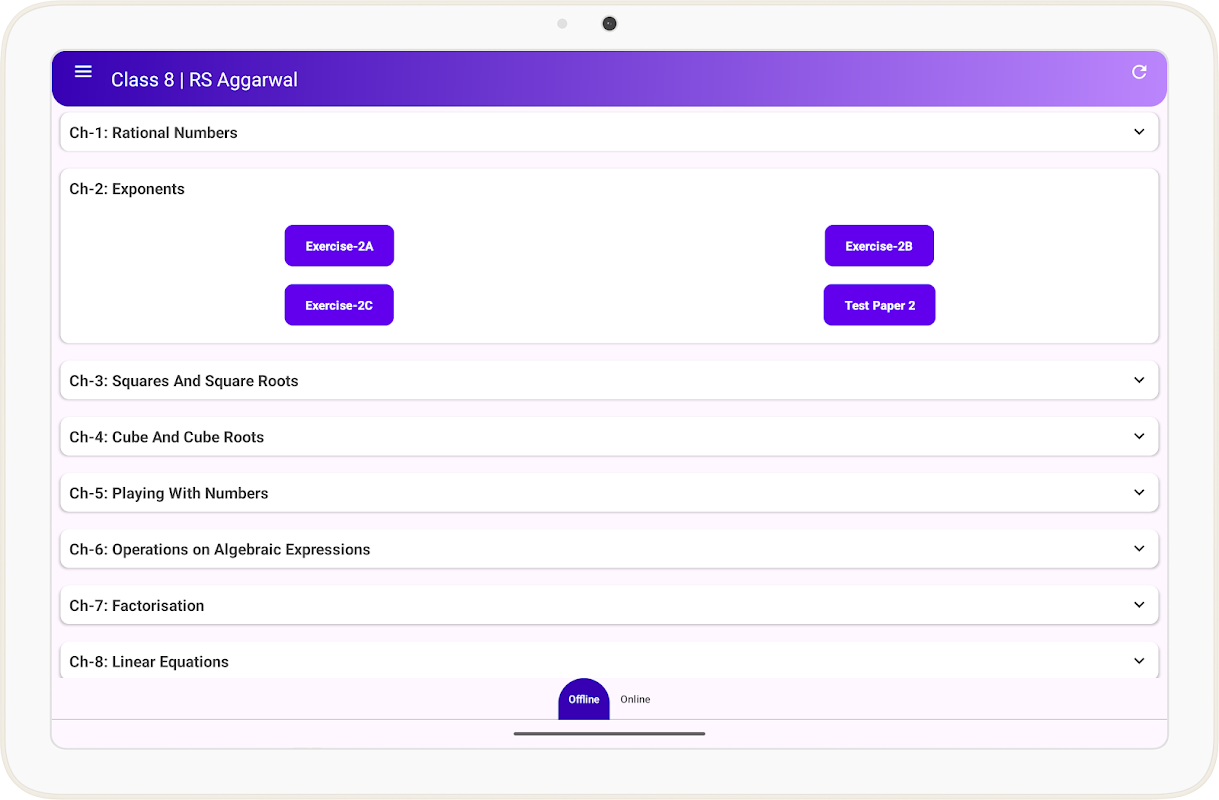Tap the system navigation gesture bar
Image resolution: width=1219 pixels, height=800 pixels.
pos(609,733)
